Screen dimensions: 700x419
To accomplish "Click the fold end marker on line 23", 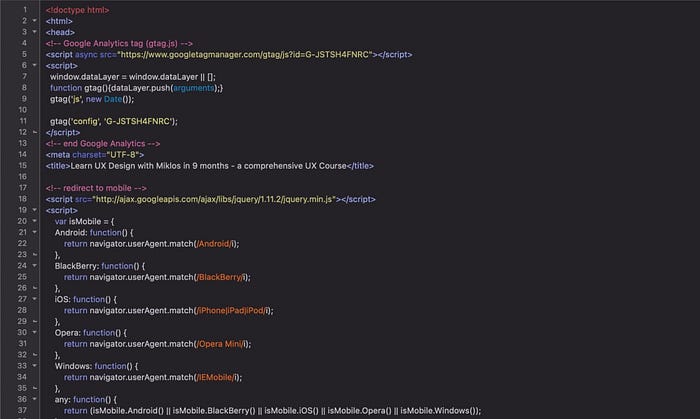I will pyautogui.click(x=34, y=254).
